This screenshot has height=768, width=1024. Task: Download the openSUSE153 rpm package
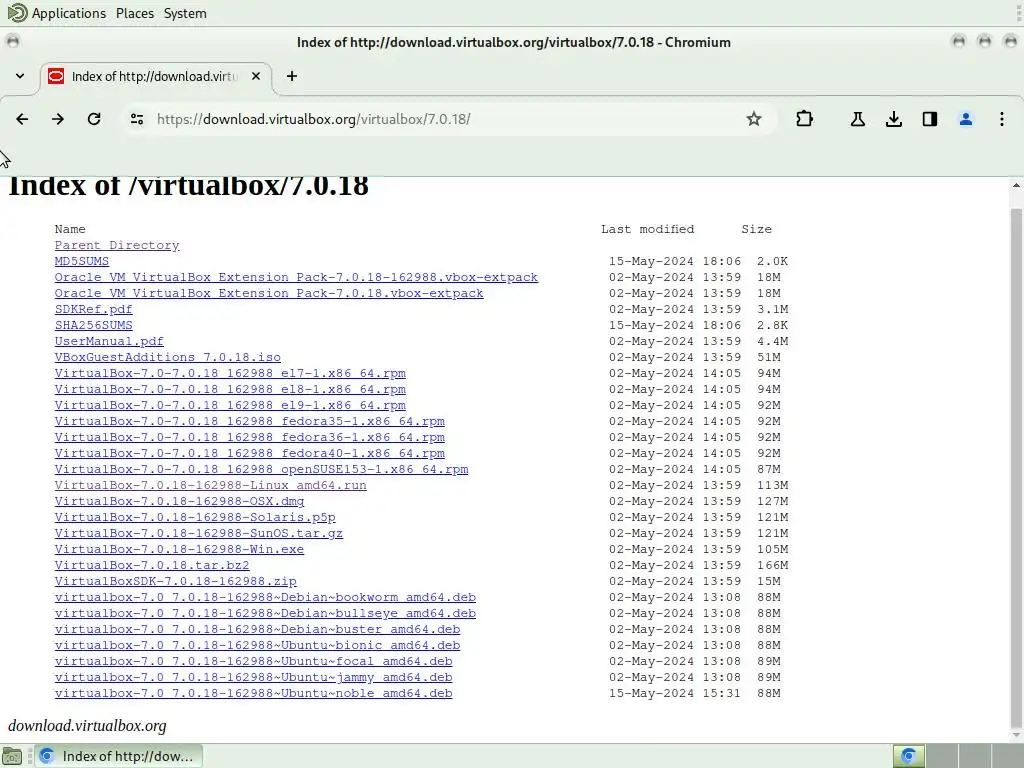pos(261,470)
